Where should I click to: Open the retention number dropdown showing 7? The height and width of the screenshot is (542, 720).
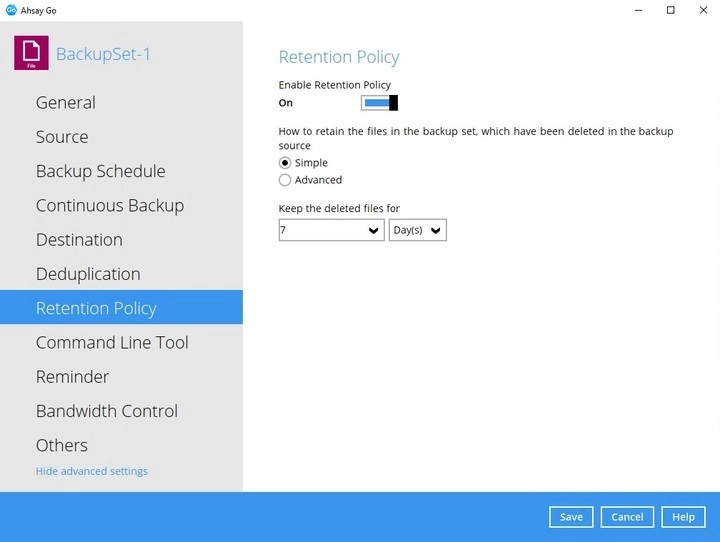point(331,230)
